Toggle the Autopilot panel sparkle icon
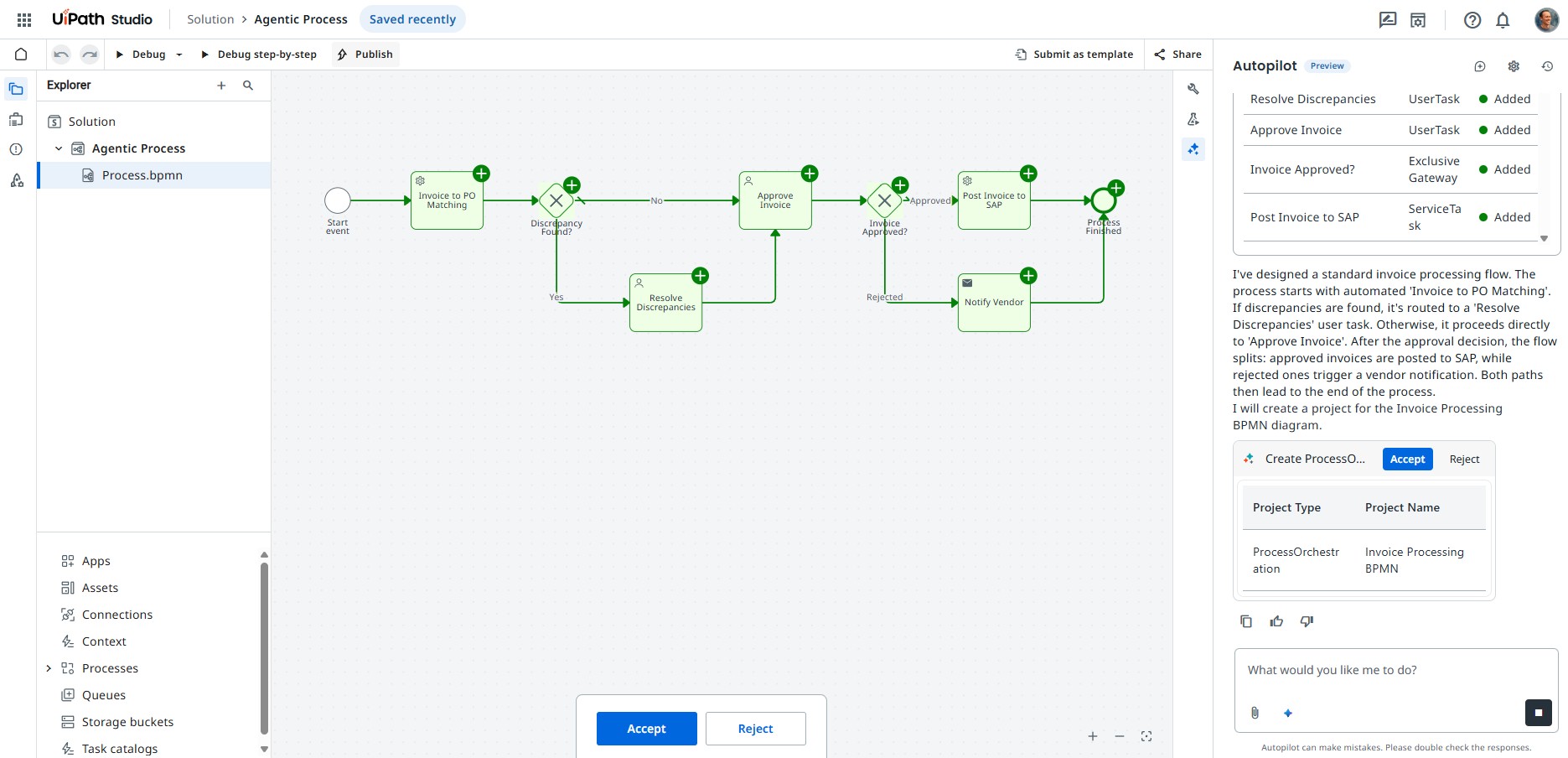Image resolution: width=1568 pixels, height=758 pixels. (1193, 149)
